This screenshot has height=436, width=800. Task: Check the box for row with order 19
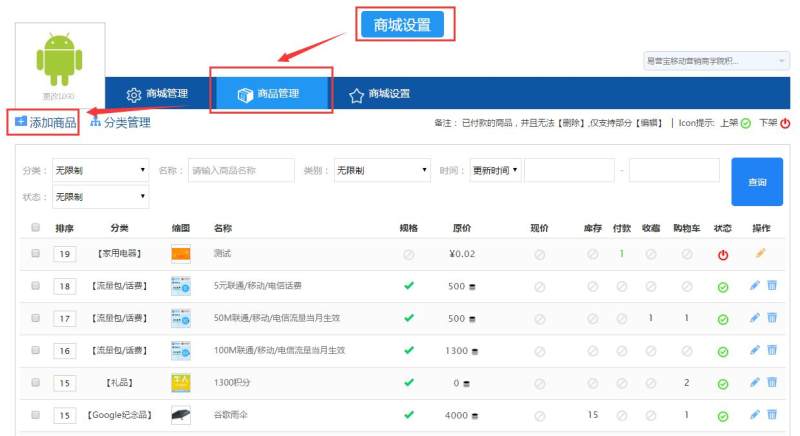pyautogui.click(x=35, y=255)
